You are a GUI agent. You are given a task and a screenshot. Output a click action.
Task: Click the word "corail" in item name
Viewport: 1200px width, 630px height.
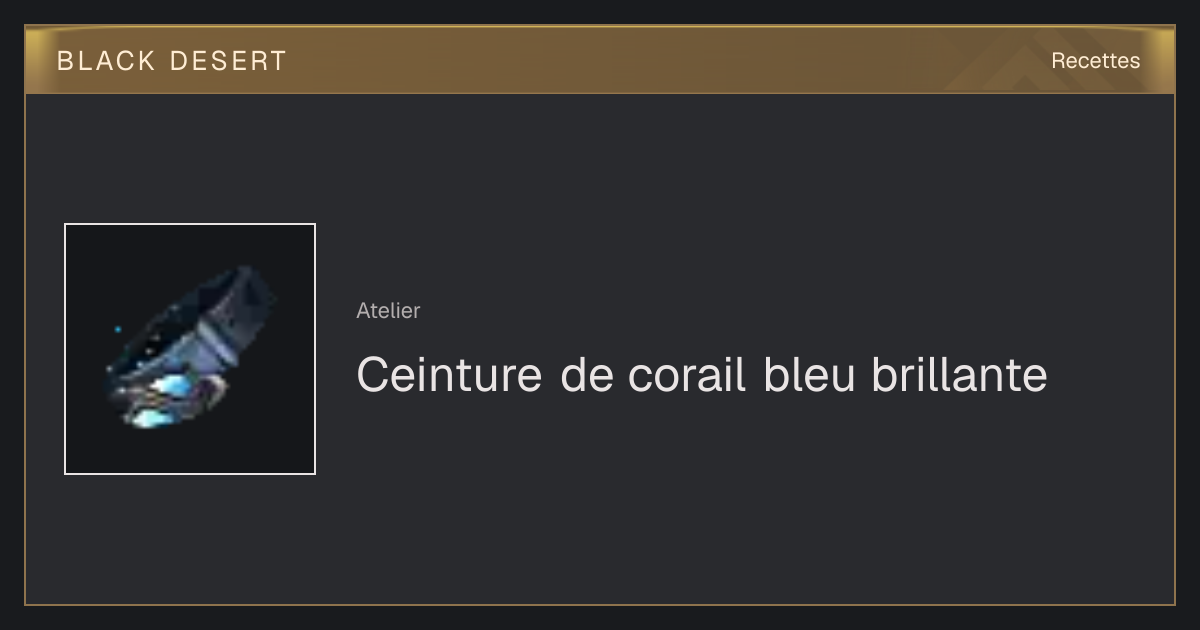[688, 375]
